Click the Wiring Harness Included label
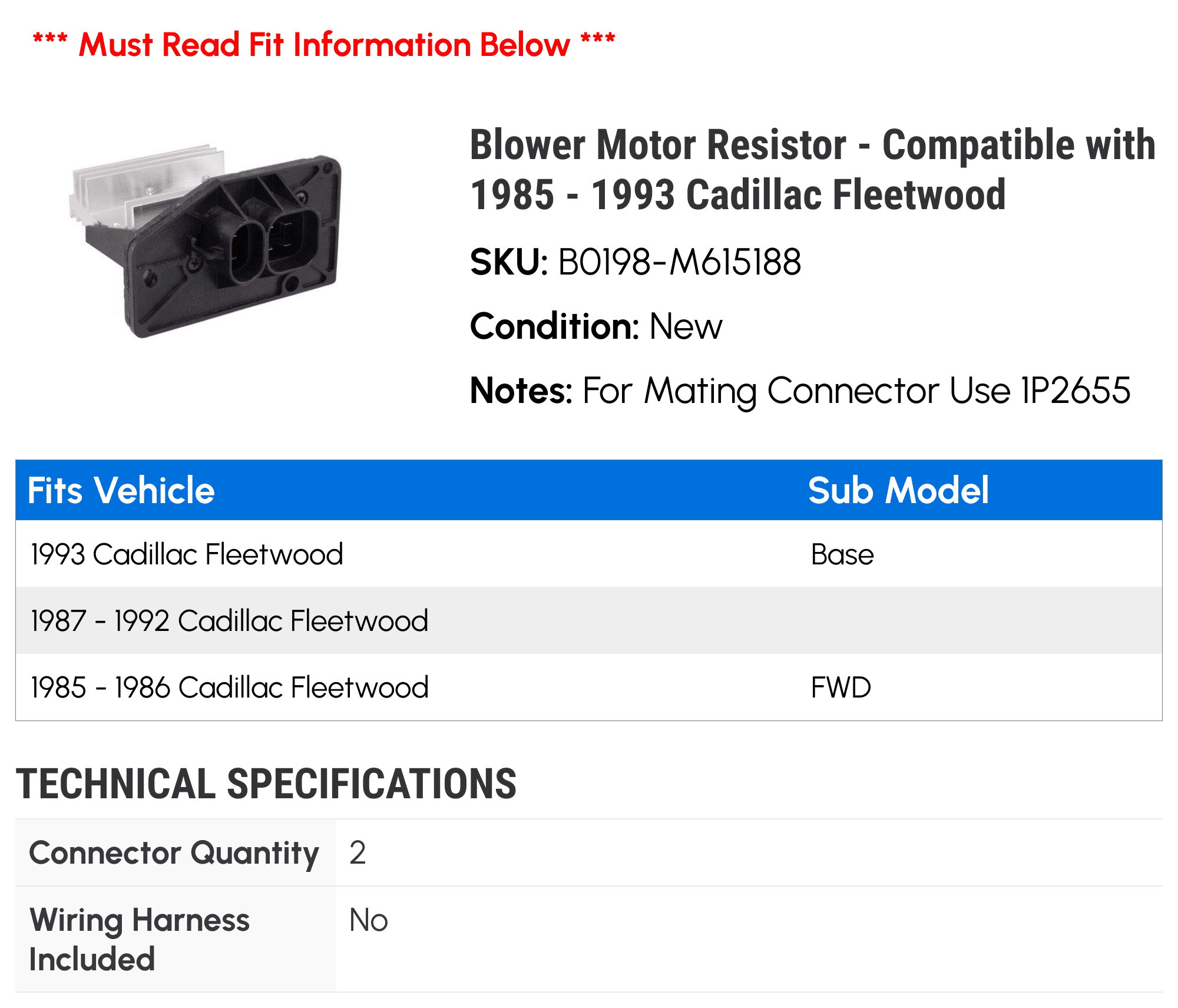This screenshot has height=1008, width=1178. (x=140, y=939)
